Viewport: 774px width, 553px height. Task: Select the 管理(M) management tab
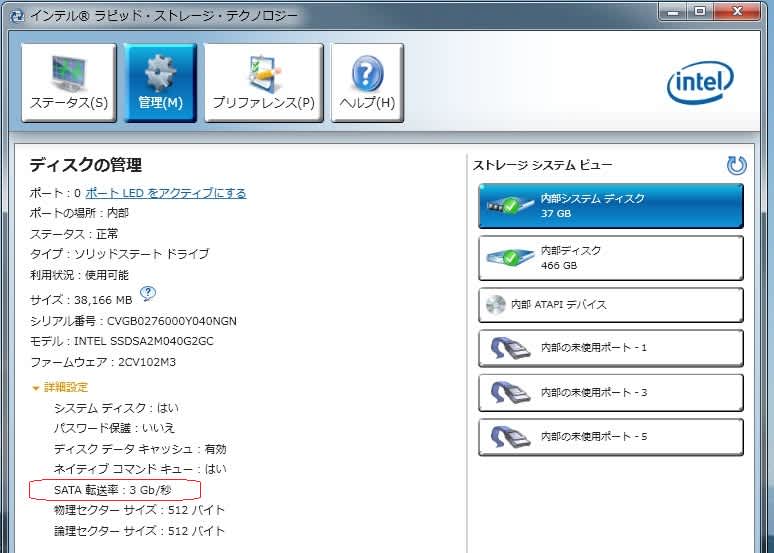click(x=160, y=82)
